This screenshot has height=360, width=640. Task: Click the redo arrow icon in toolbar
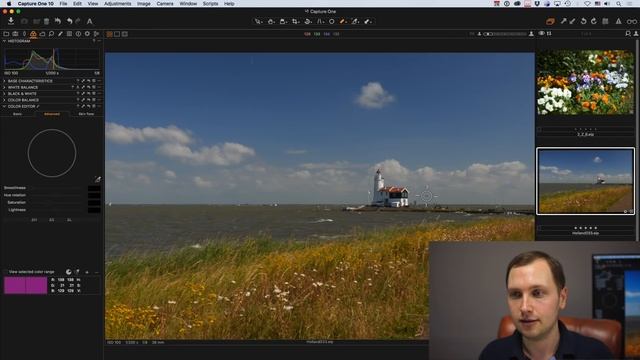pos(78,21)
